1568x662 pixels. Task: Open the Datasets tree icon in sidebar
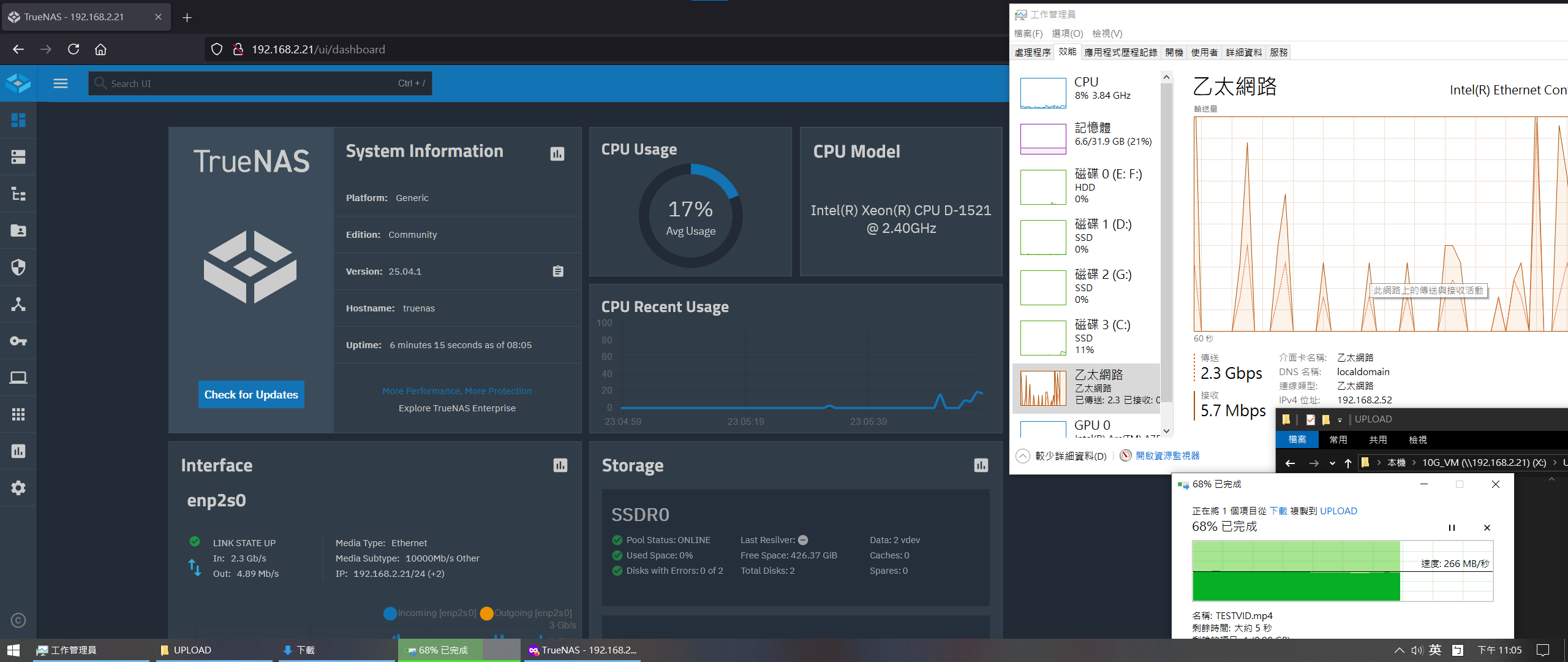(x=18, y=194)
